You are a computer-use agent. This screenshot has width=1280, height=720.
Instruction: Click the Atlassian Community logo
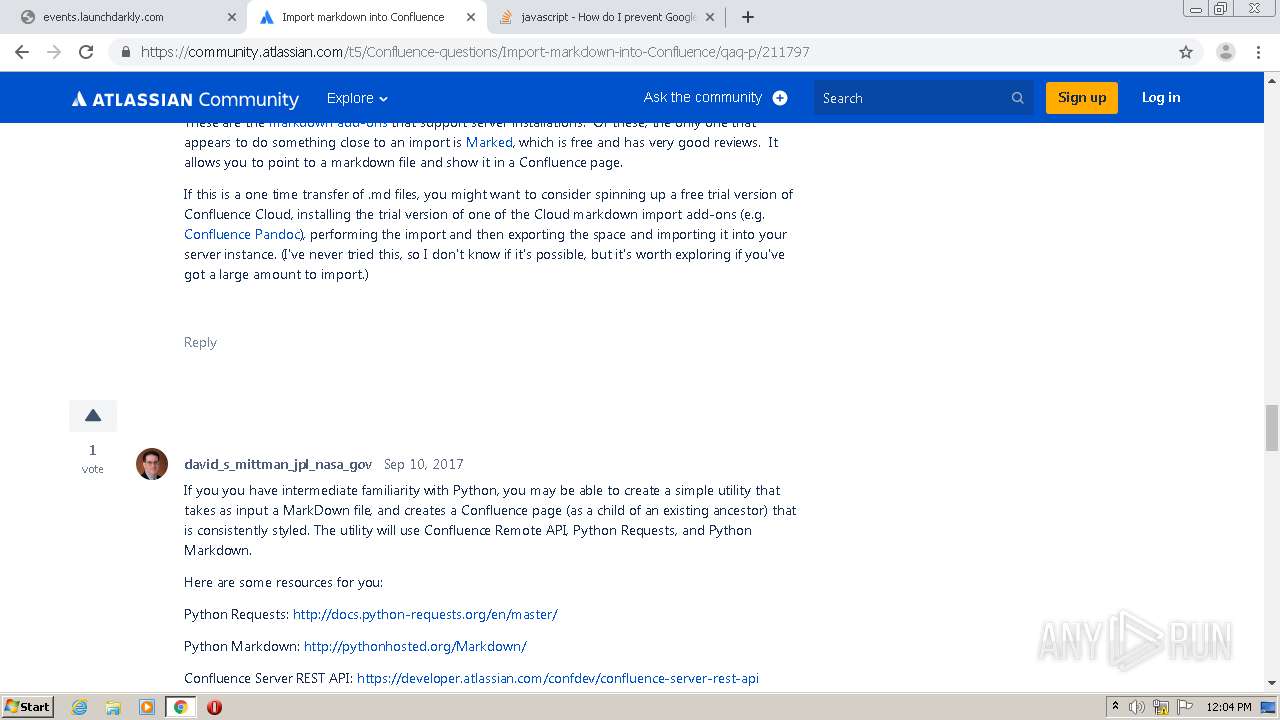[x=185, y=99]
